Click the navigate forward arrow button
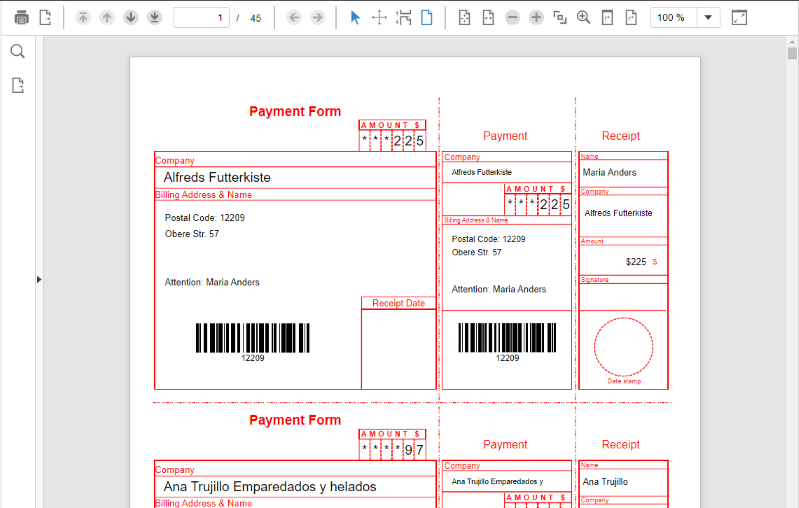 coord(317,18)
